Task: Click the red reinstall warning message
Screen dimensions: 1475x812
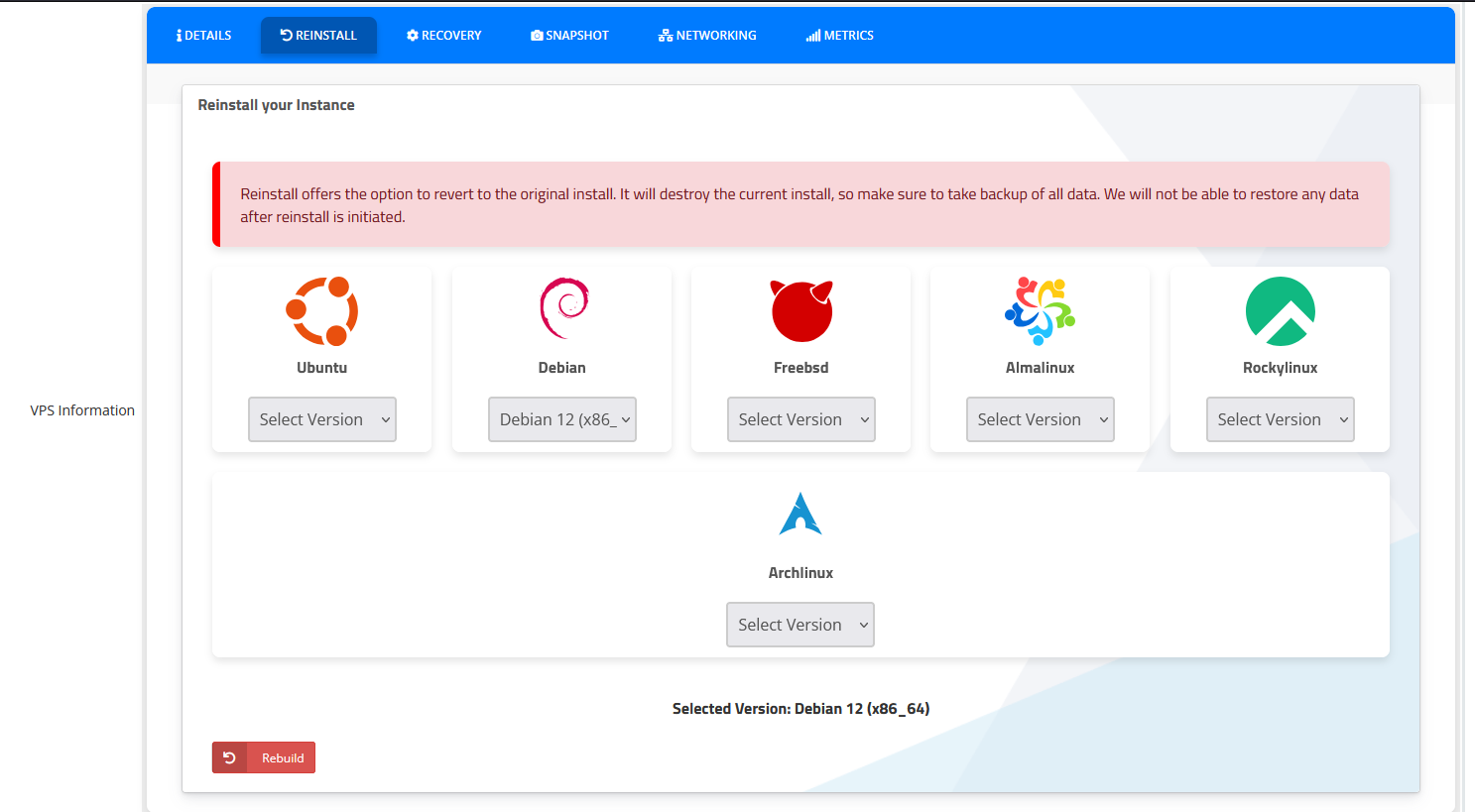Action: (x=800, y=204)
